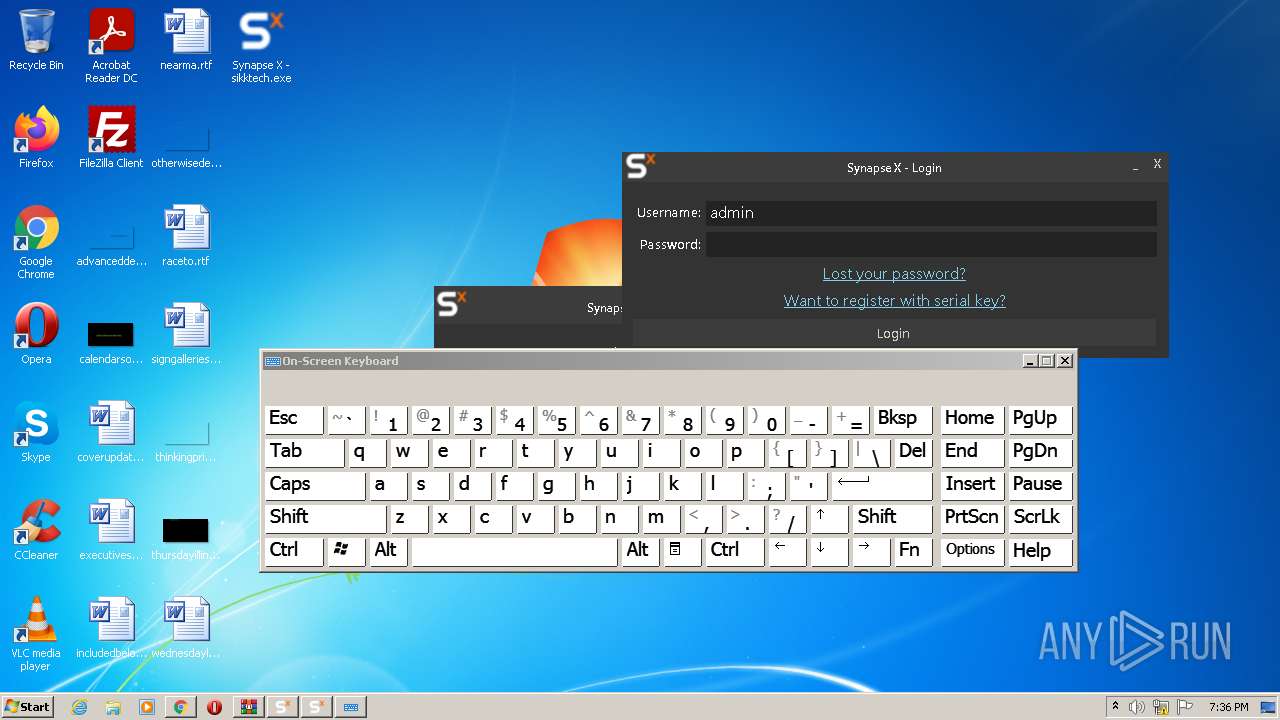Open Windows Explorer folder in taskbar
Screen dimensions: 1280x720
coord(113,707)
